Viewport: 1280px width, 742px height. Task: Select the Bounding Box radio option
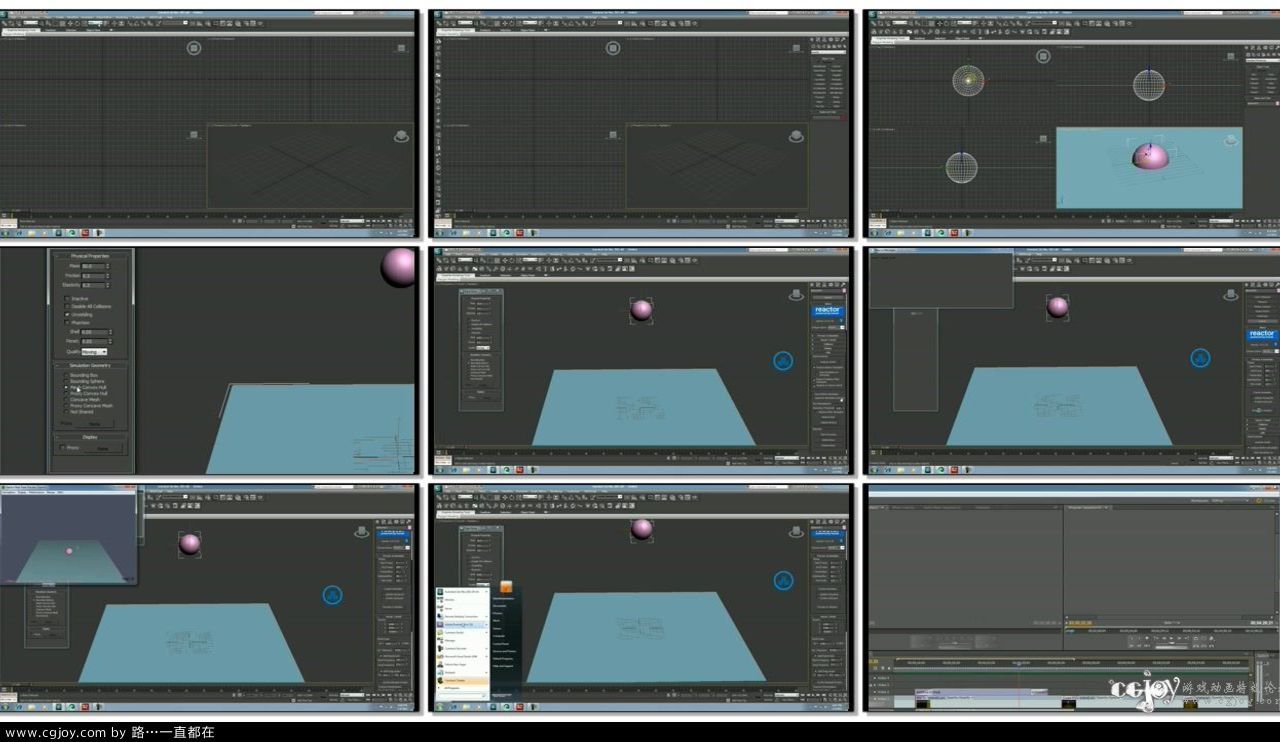click(66, 375)
